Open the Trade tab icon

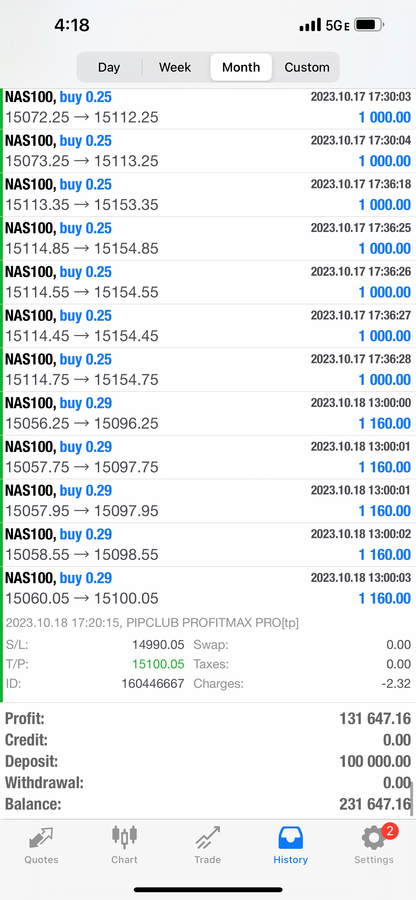coord(207,838)
